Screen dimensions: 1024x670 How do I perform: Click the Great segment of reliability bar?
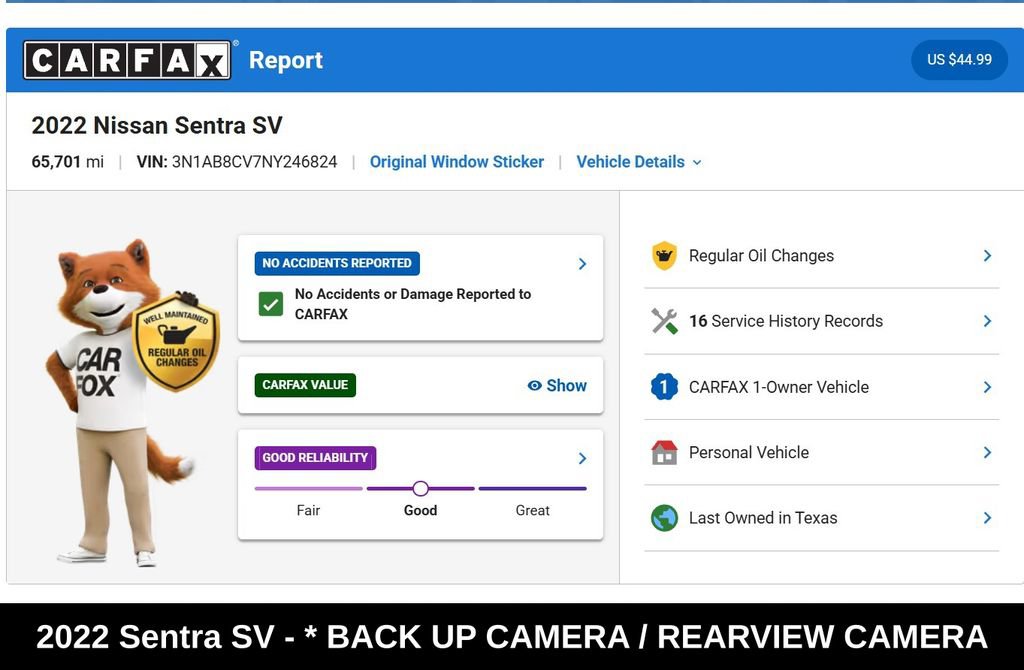532,488
